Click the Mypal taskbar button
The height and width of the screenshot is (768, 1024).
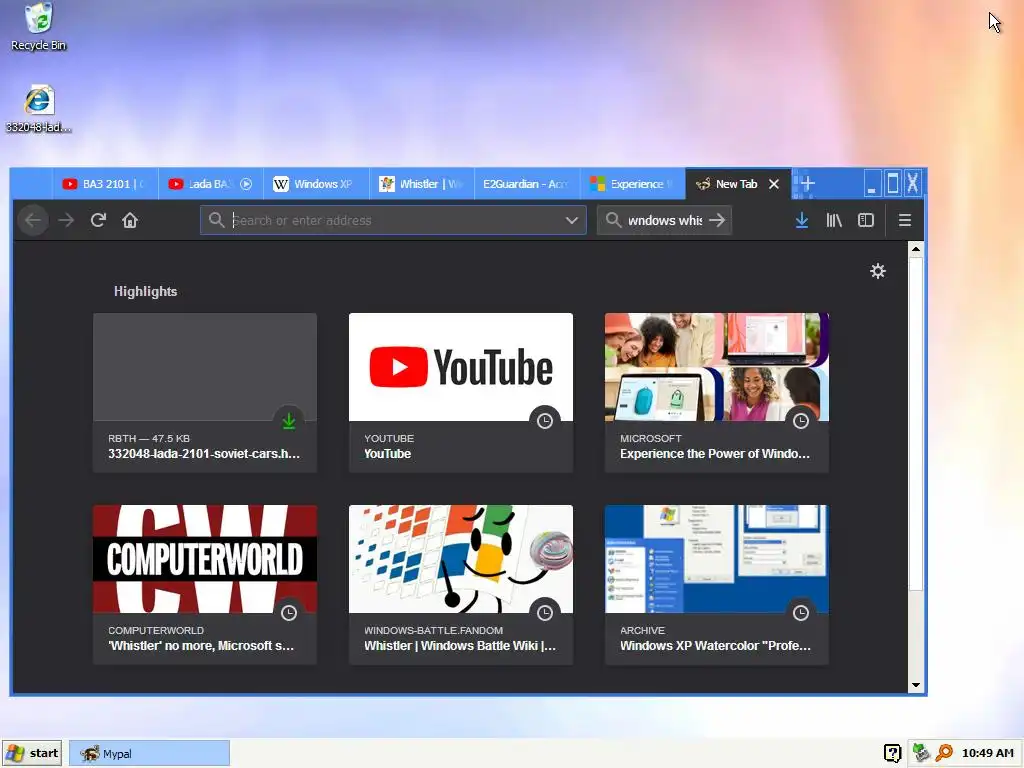150,754
